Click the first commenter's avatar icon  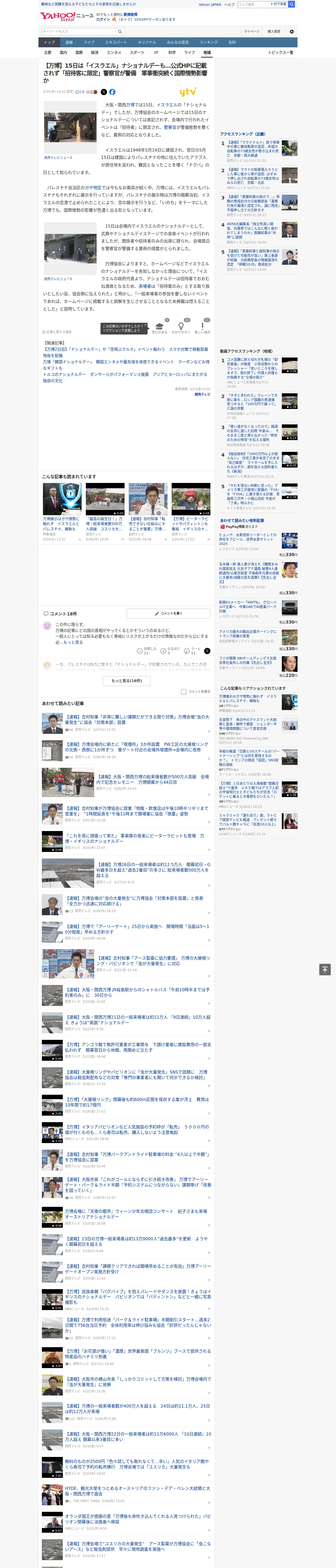click(x=47, y=626)
